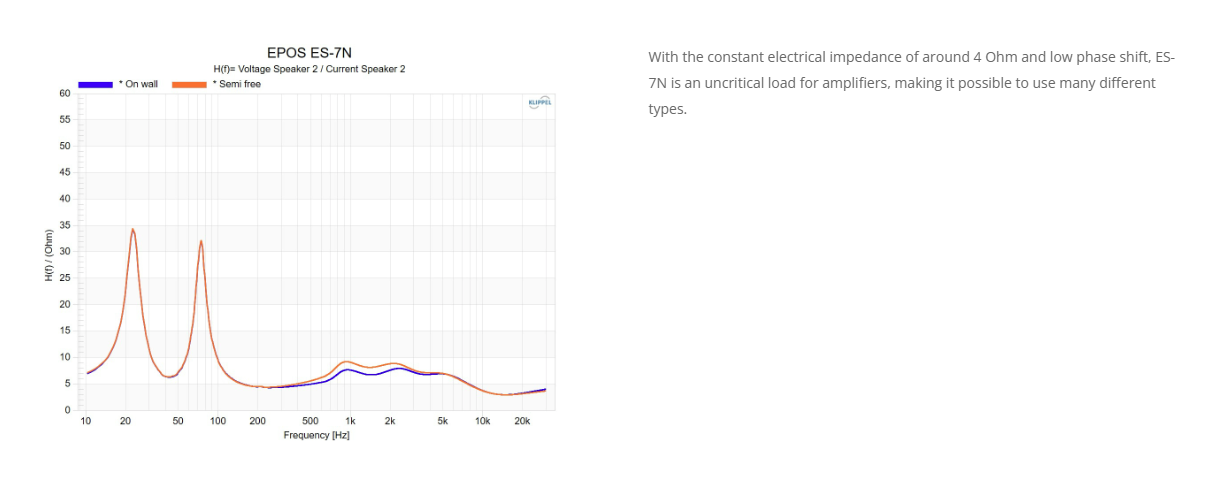This screenshot has width=1226, height=482.
Task: Click the 5k tick on the frequency axis
Action: pos(442,421)
